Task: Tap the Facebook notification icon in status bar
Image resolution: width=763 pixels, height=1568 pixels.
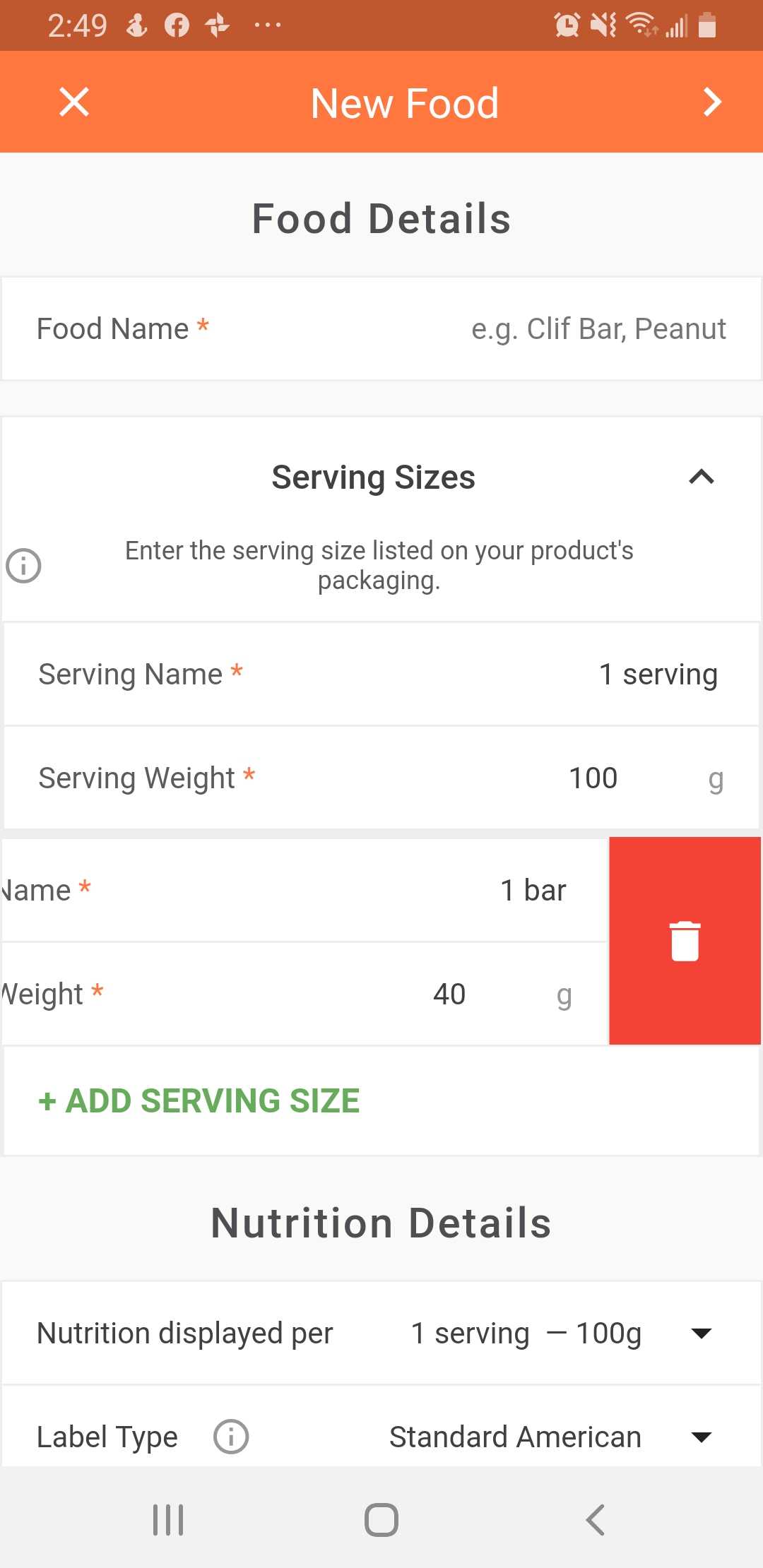Action: [x=177, y=25]
